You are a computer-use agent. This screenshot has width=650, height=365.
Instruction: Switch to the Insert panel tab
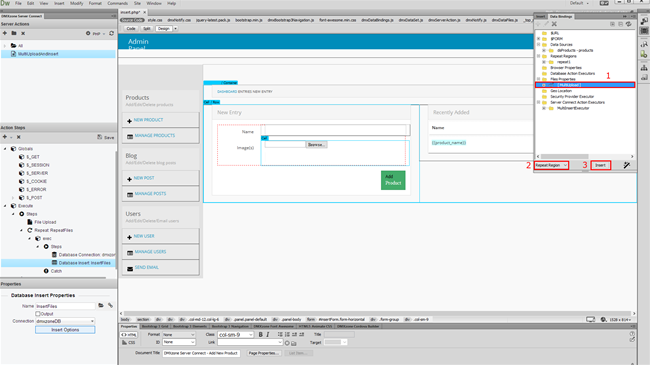point(541,17)
